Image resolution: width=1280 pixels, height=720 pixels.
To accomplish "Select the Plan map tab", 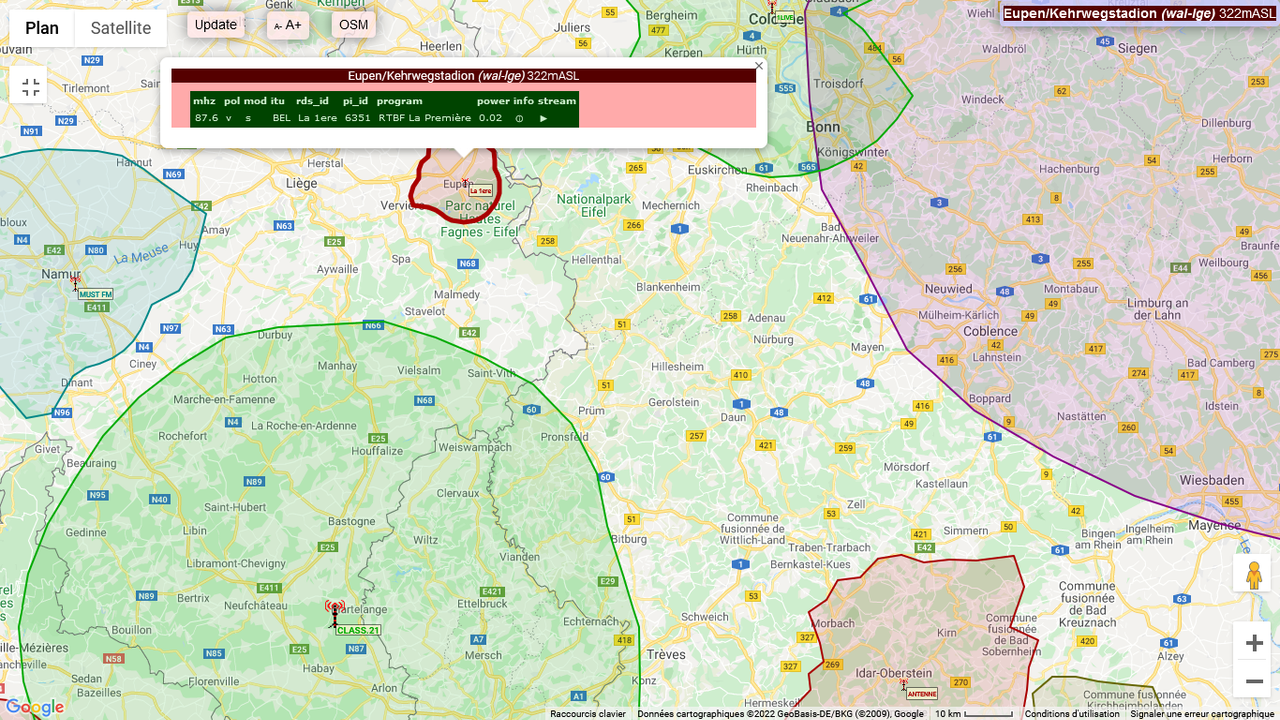I will coord(41,28).
